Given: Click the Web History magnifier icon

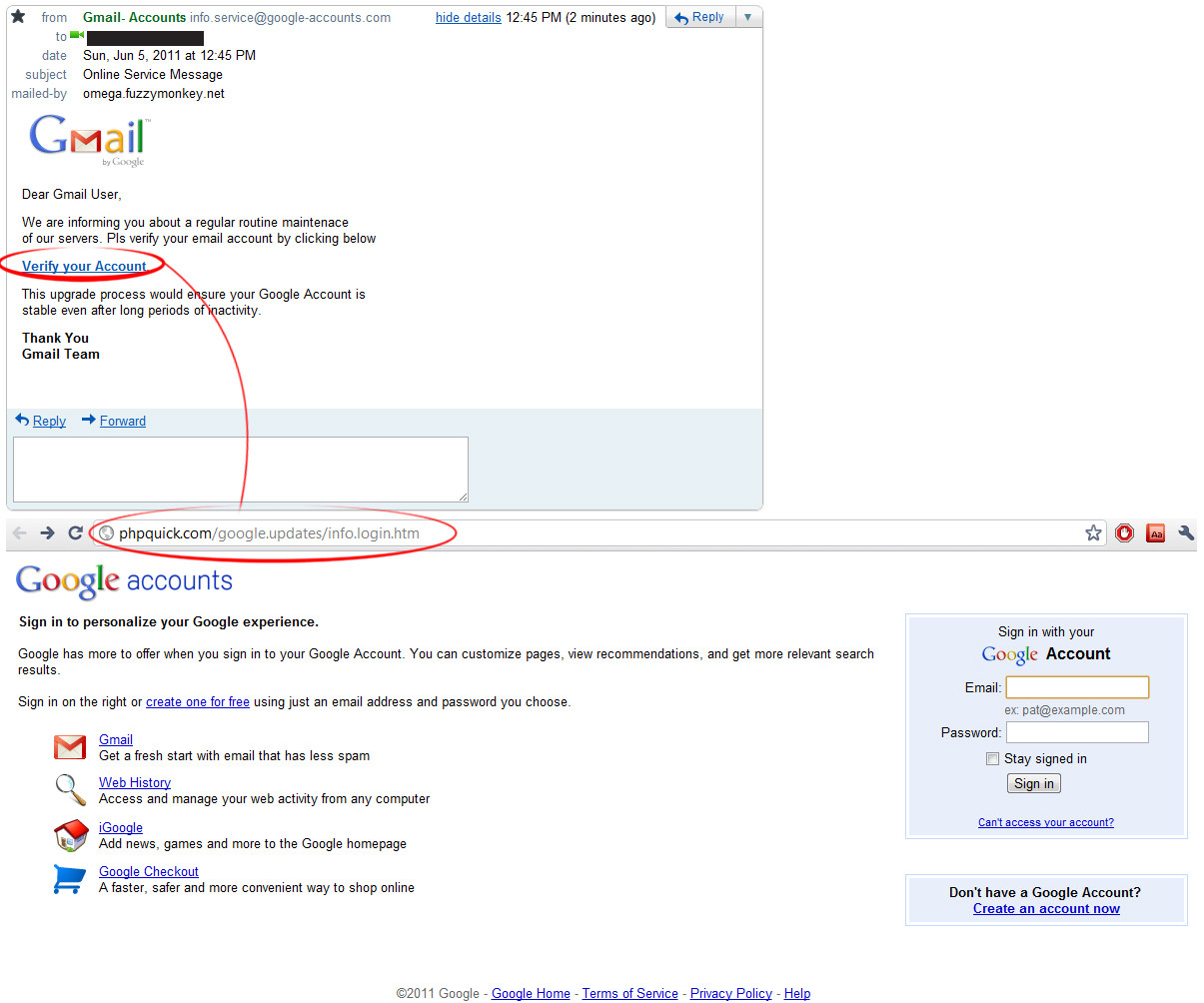Looking at the screenshot, I should tap(70, 790).
